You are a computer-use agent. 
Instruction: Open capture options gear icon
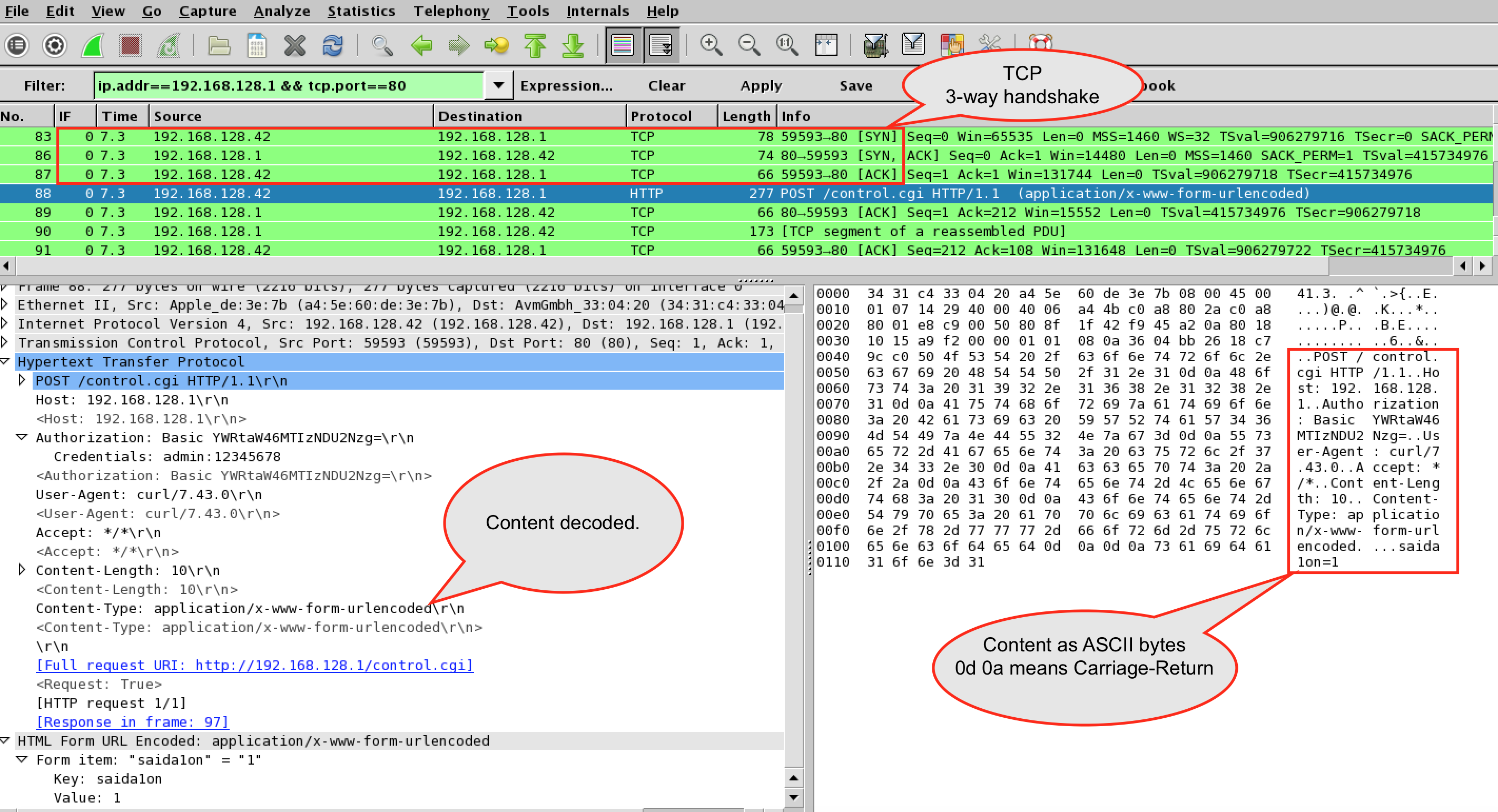click(x=55, y=45)
